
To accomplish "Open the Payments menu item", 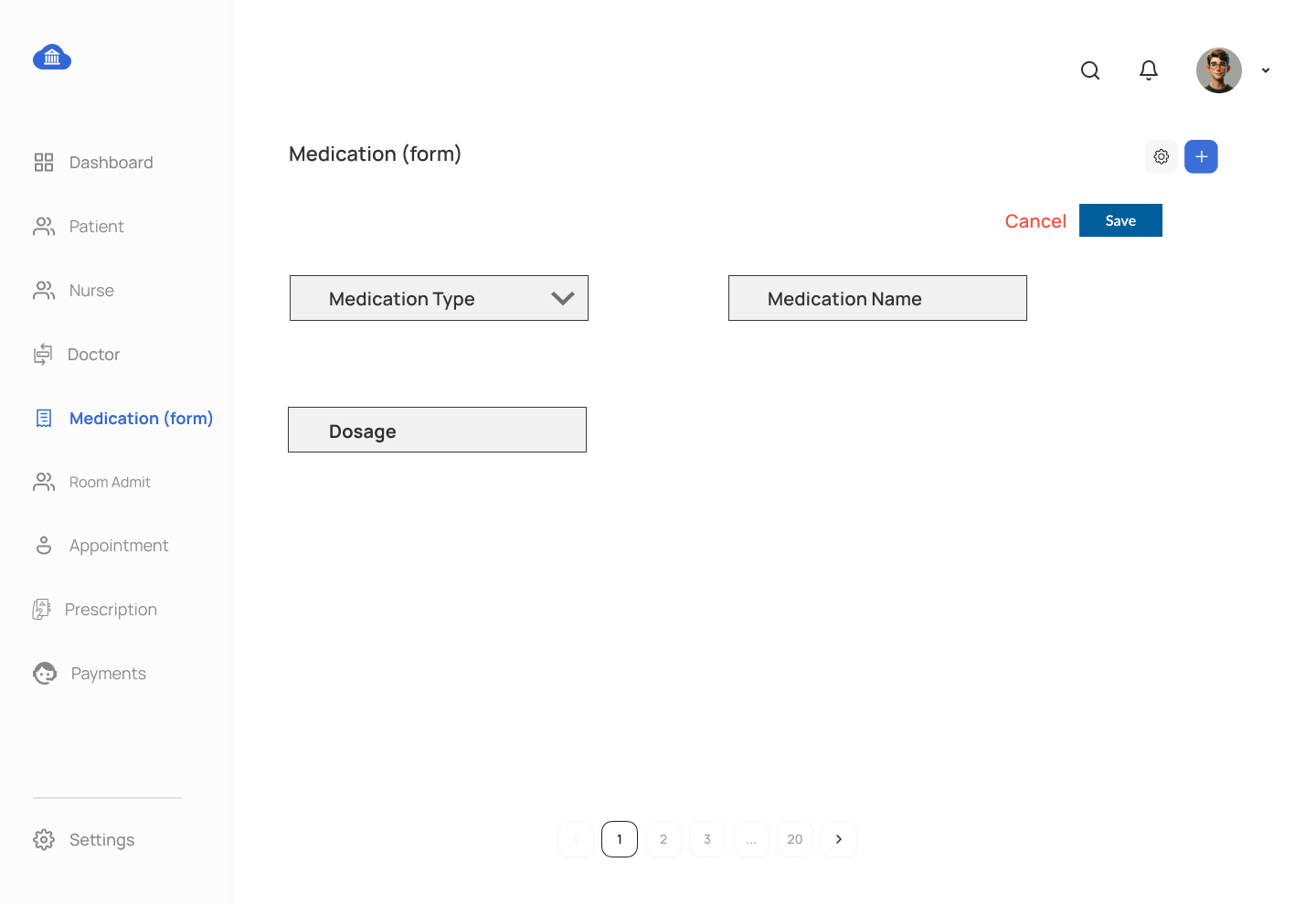I will 109,674.
